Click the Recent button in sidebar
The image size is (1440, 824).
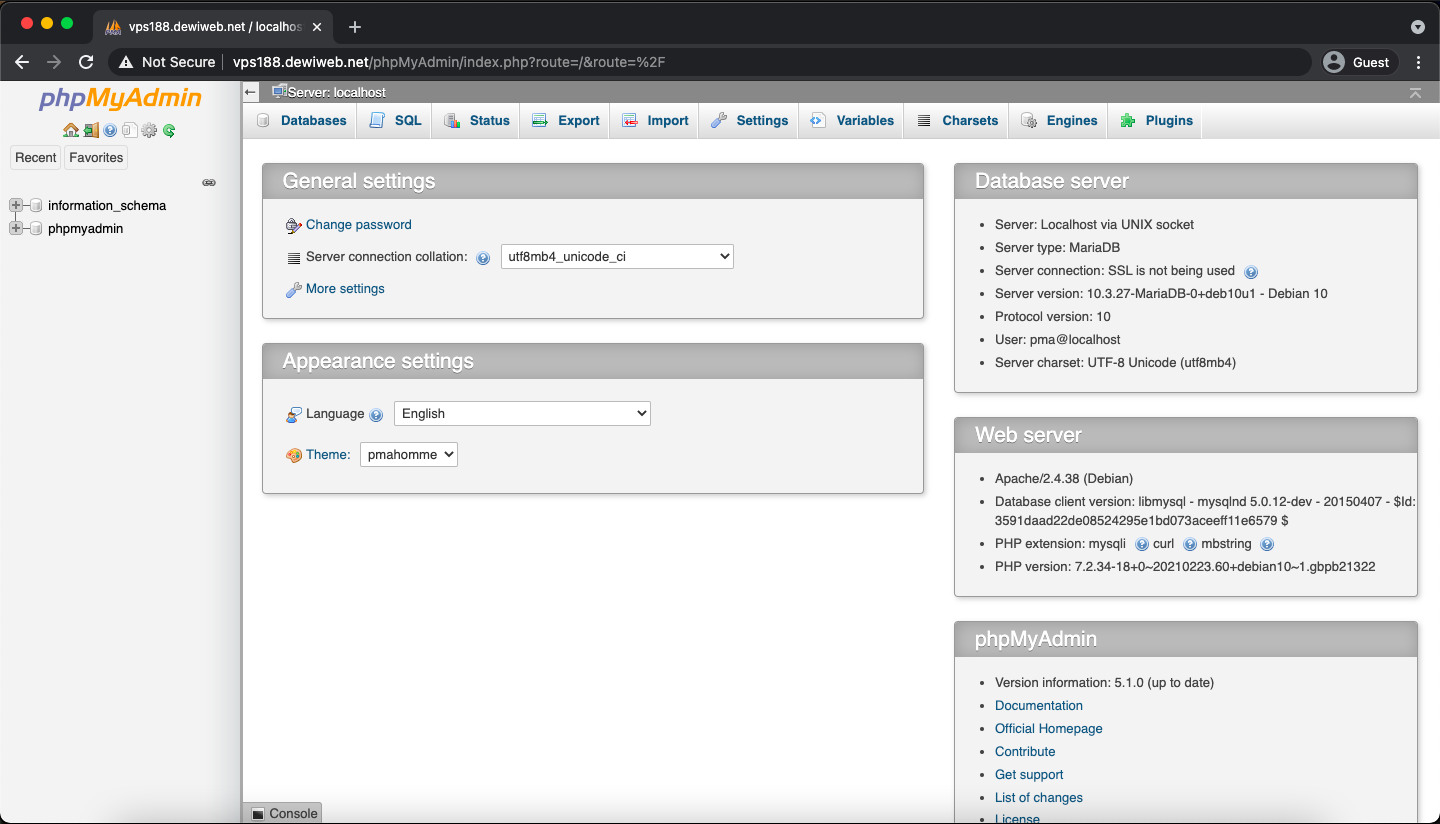click(x=36, y=158)
